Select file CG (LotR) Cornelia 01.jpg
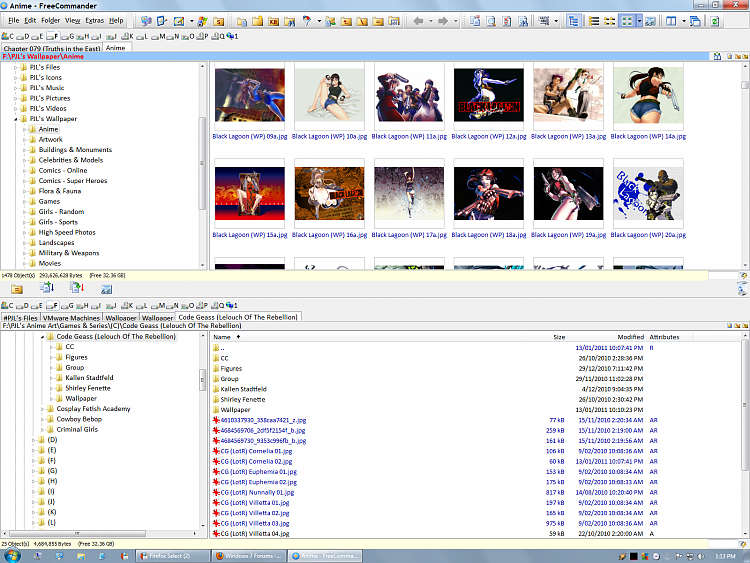Viewport: 750px width, 563px height. [x=256, y=451]
